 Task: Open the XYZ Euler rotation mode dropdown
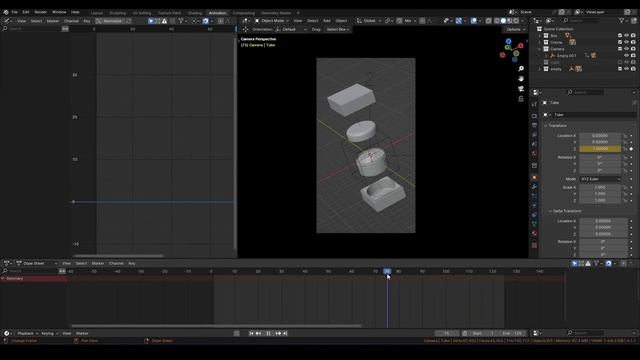[x=600, y=179]
